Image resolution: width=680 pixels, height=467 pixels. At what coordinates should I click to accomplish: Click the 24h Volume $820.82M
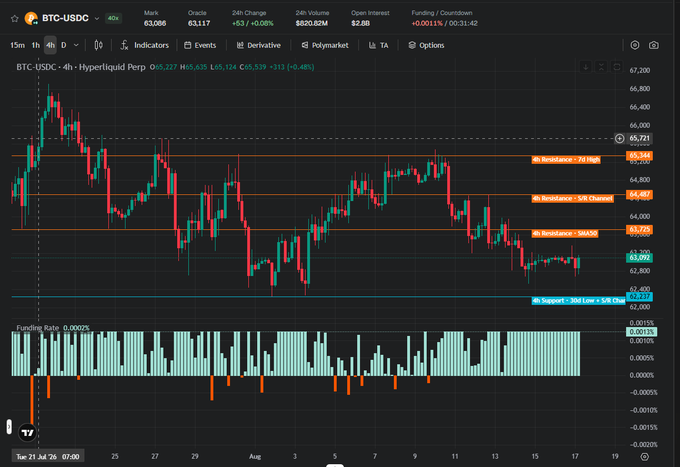tap(311, 23)
